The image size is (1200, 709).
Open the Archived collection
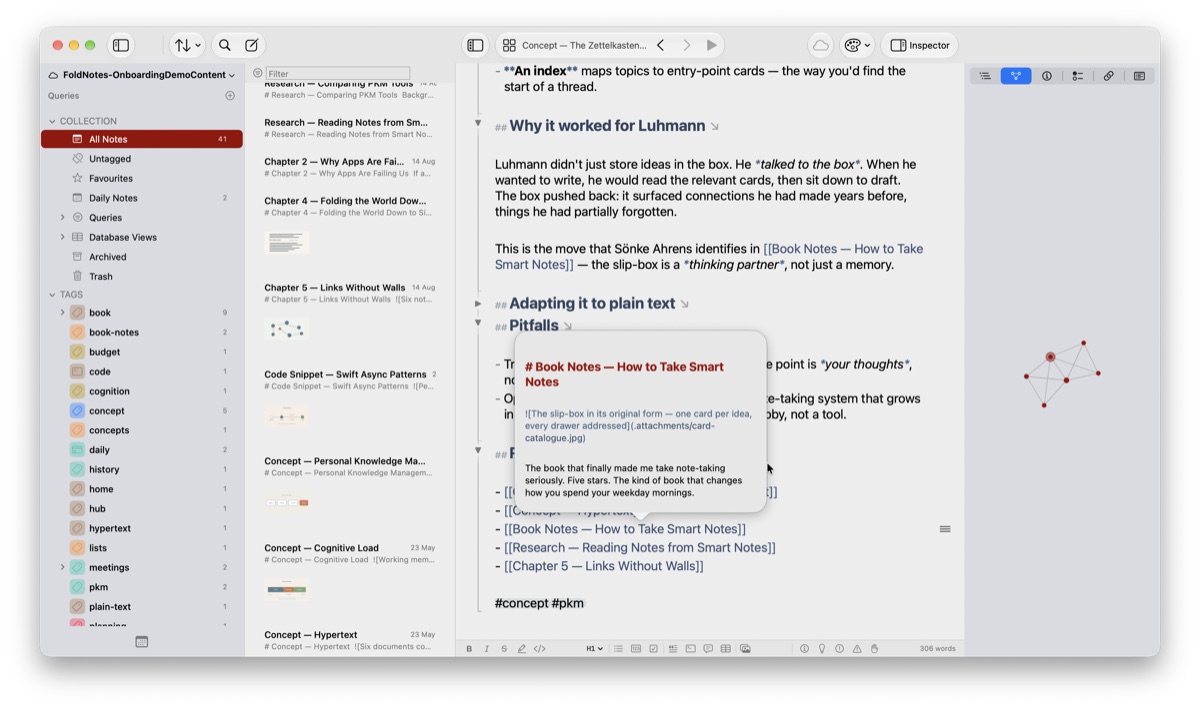point(142,257)
